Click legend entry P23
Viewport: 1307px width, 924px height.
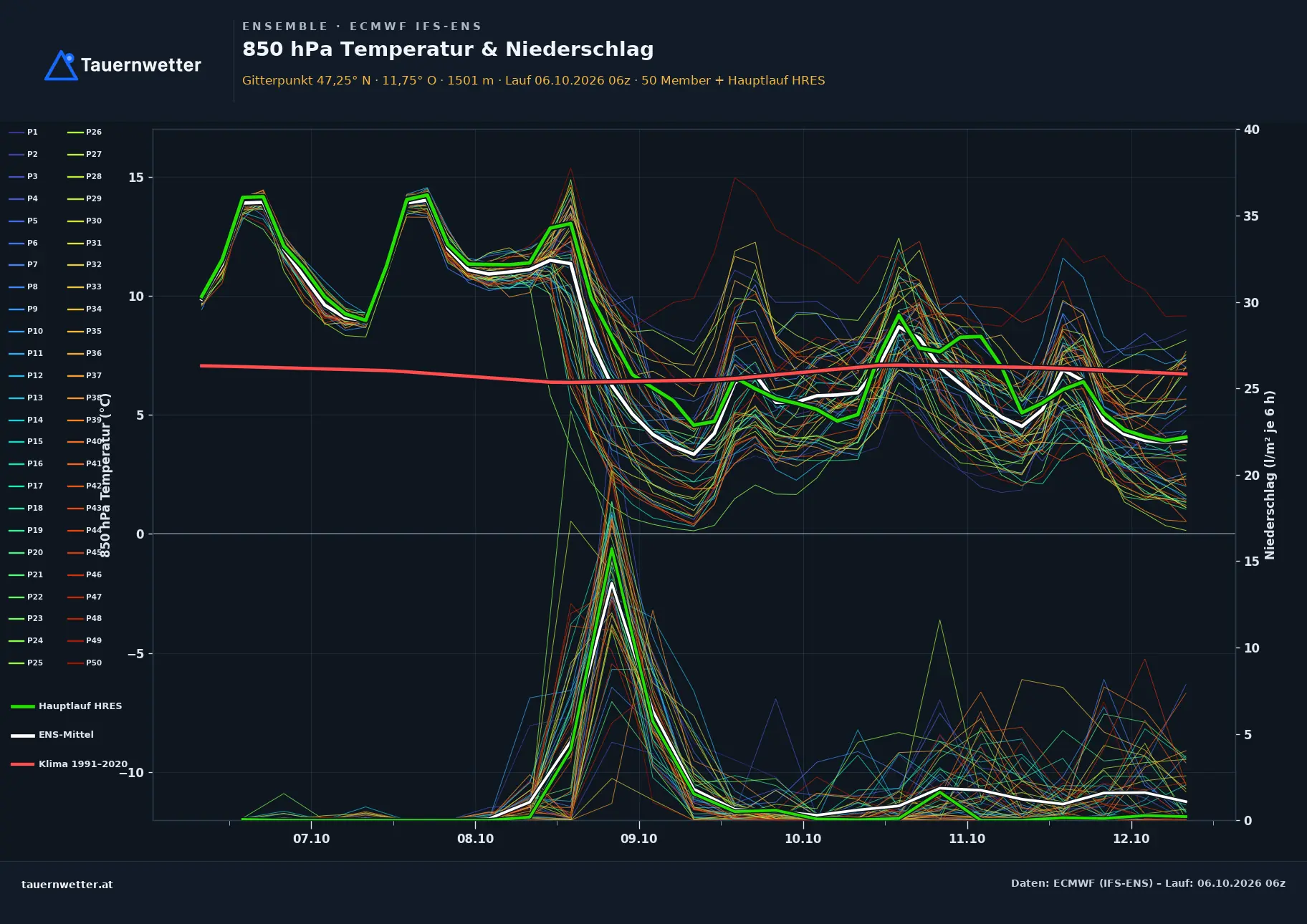click(26, 619)
